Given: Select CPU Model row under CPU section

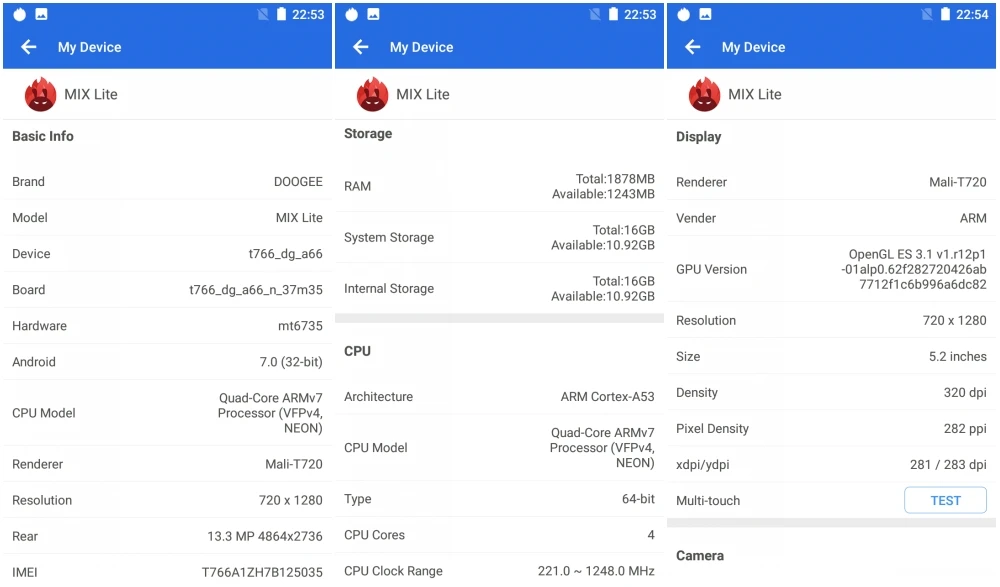Looking at the screenshot, I should (x=499, y=447).
